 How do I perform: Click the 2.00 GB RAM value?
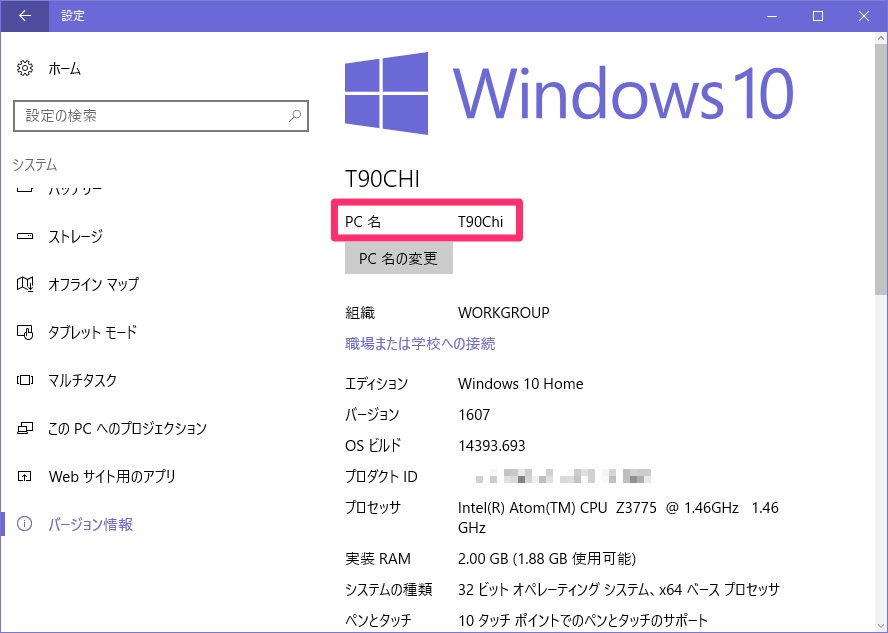[x=547, y=559]
